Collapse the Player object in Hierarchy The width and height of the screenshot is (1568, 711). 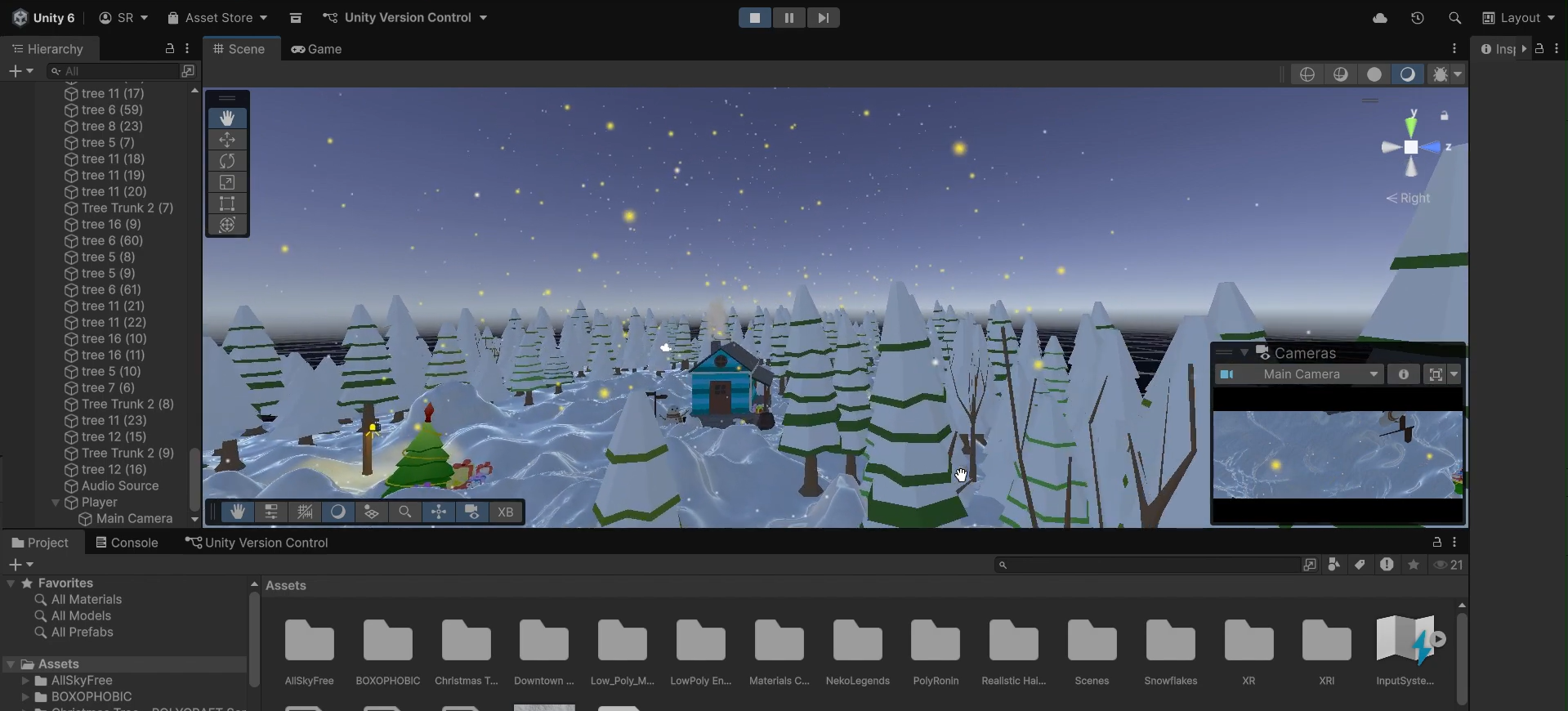point(56,503)
